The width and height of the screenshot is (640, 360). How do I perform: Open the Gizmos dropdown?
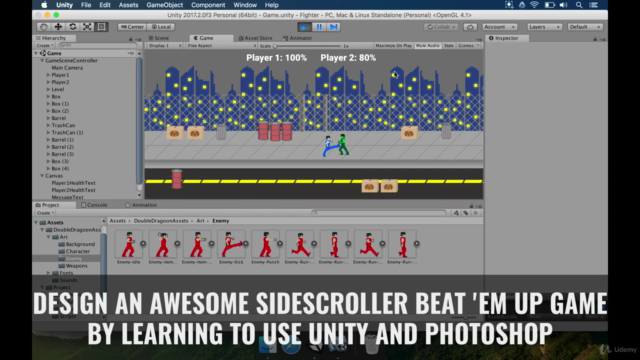(x=469, y=46)
